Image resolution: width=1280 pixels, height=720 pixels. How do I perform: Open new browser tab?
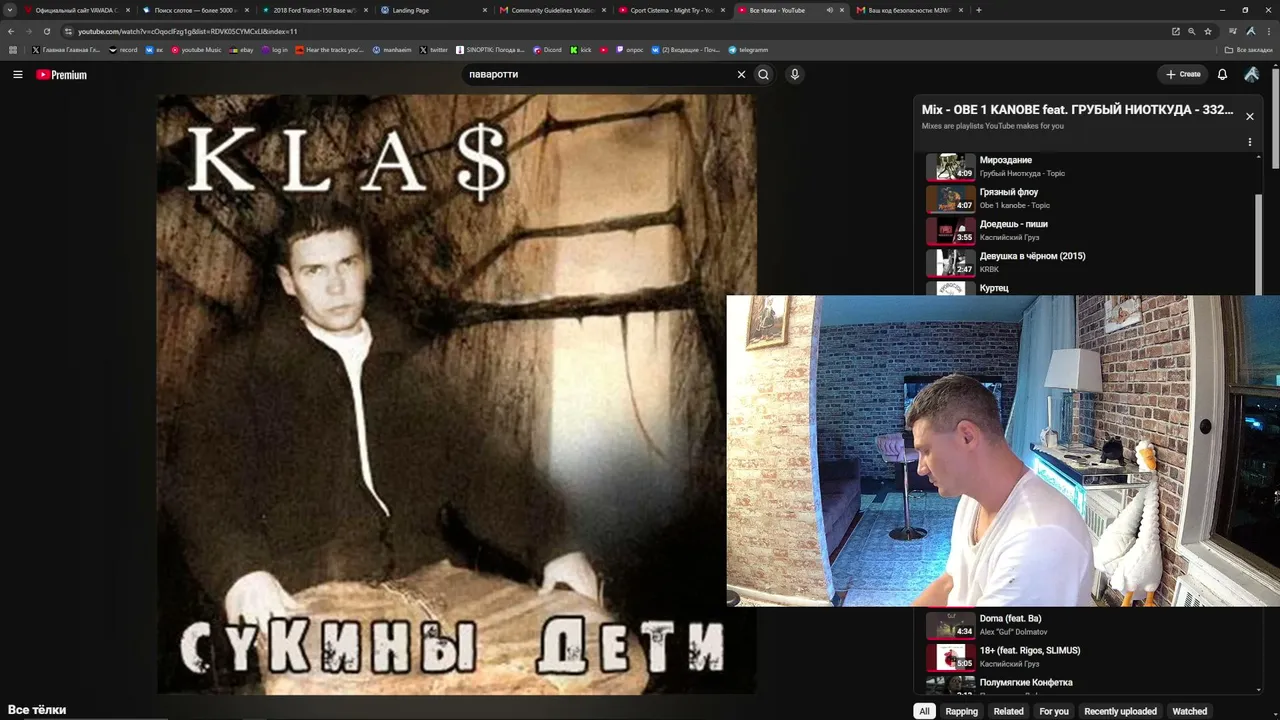(978, 10)
